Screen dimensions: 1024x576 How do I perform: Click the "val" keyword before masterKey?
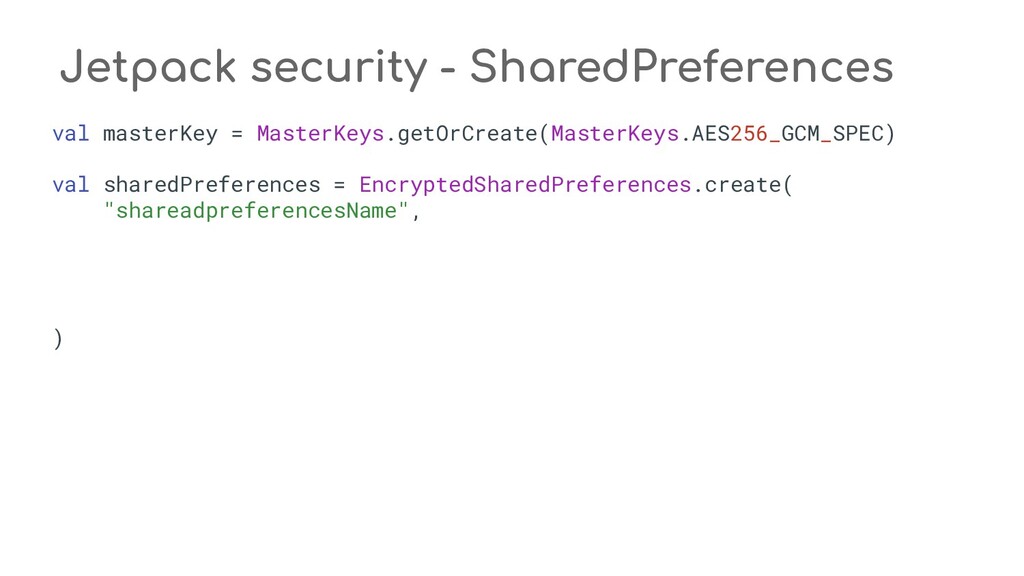(x=71, y=133)
